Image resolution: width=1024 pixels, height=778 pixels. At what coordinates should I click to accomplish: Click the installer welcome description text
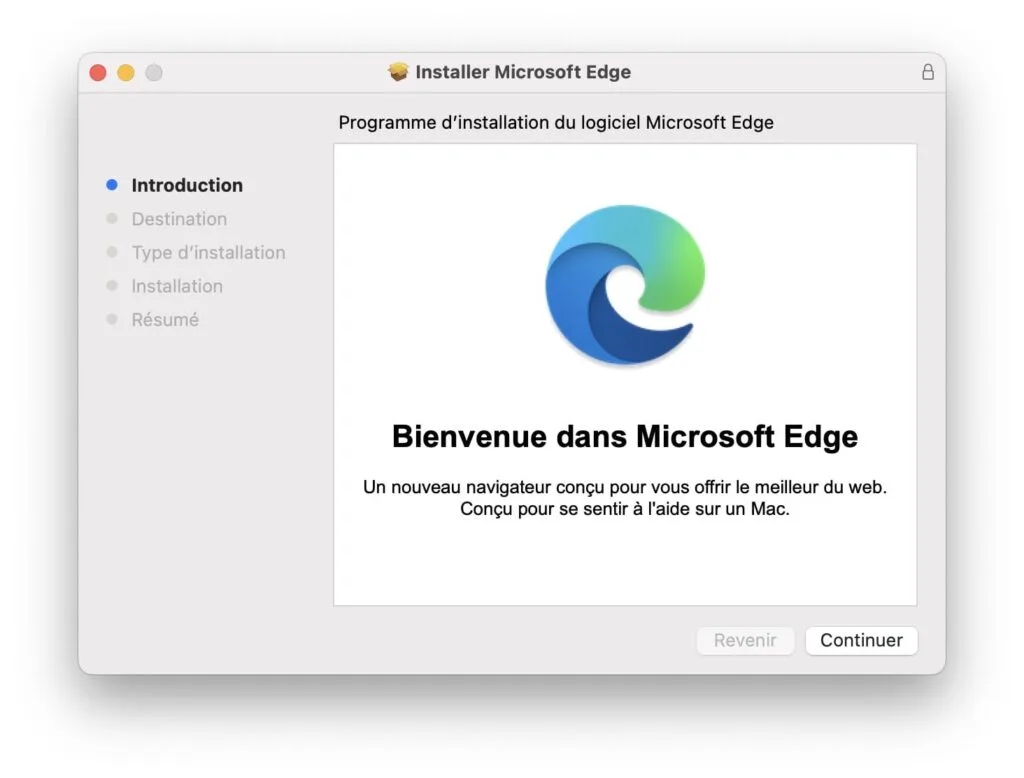[x=625, y=498]
